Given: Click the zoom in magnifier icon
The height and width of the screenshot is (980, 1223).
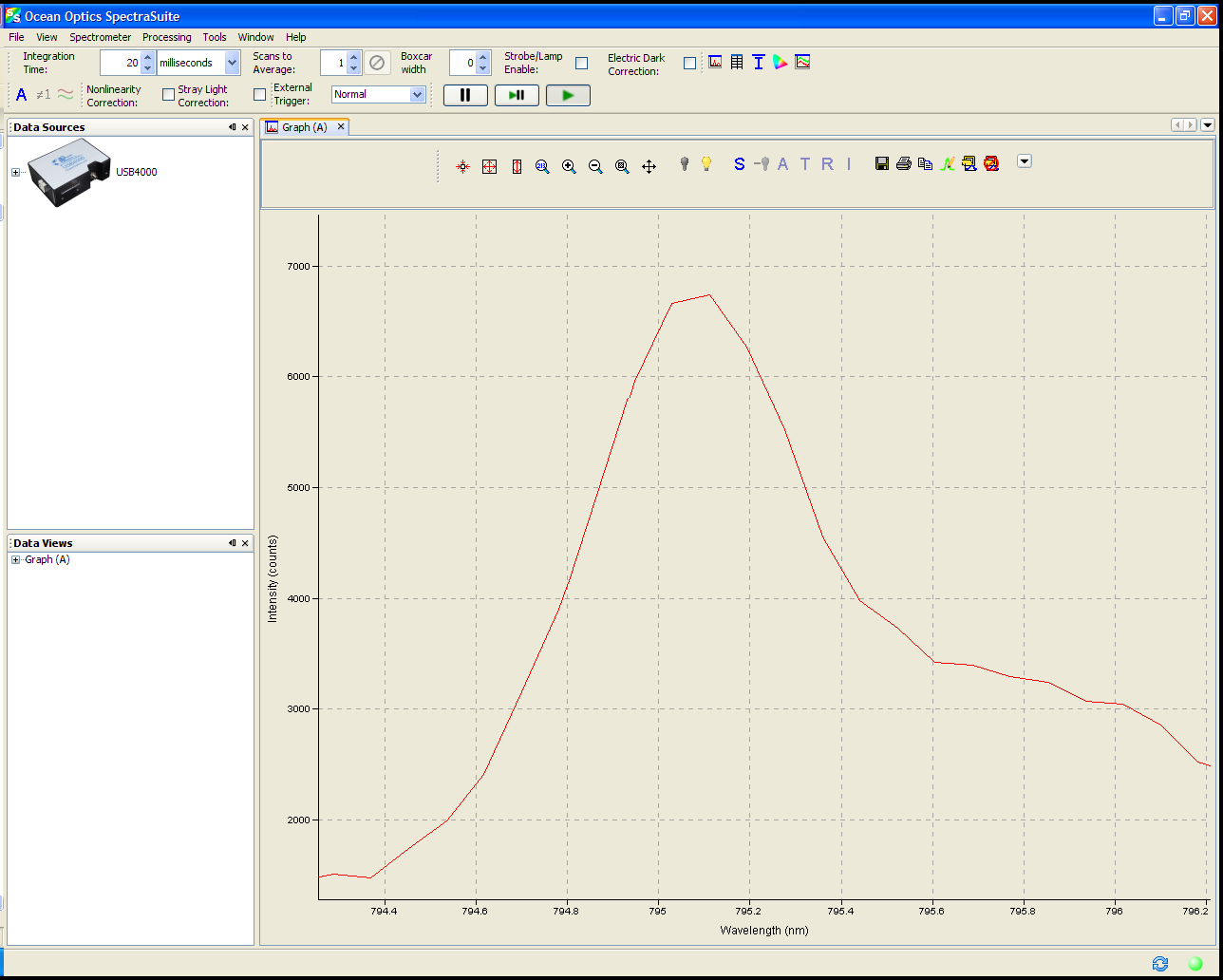Looking at the screenshot, I should pyautogui.click(x=569, y=166).
